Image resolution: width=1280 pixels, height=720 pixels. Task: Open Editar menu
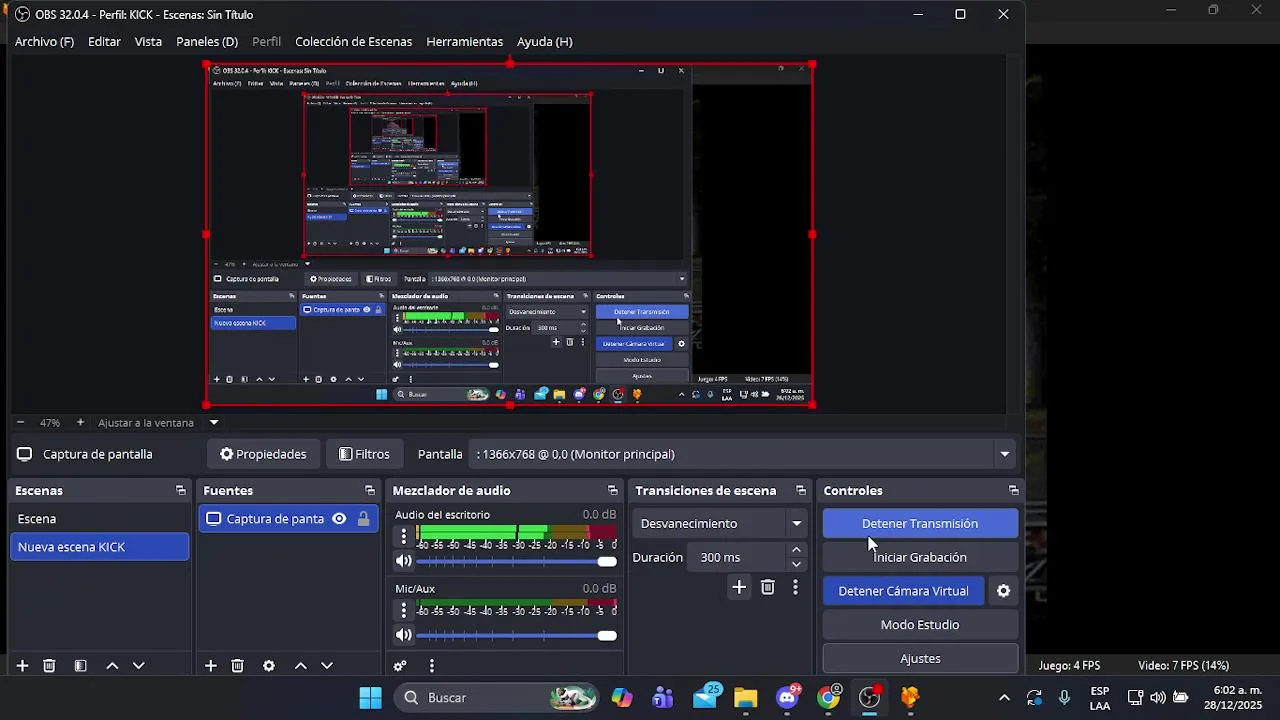pos(104,41)
